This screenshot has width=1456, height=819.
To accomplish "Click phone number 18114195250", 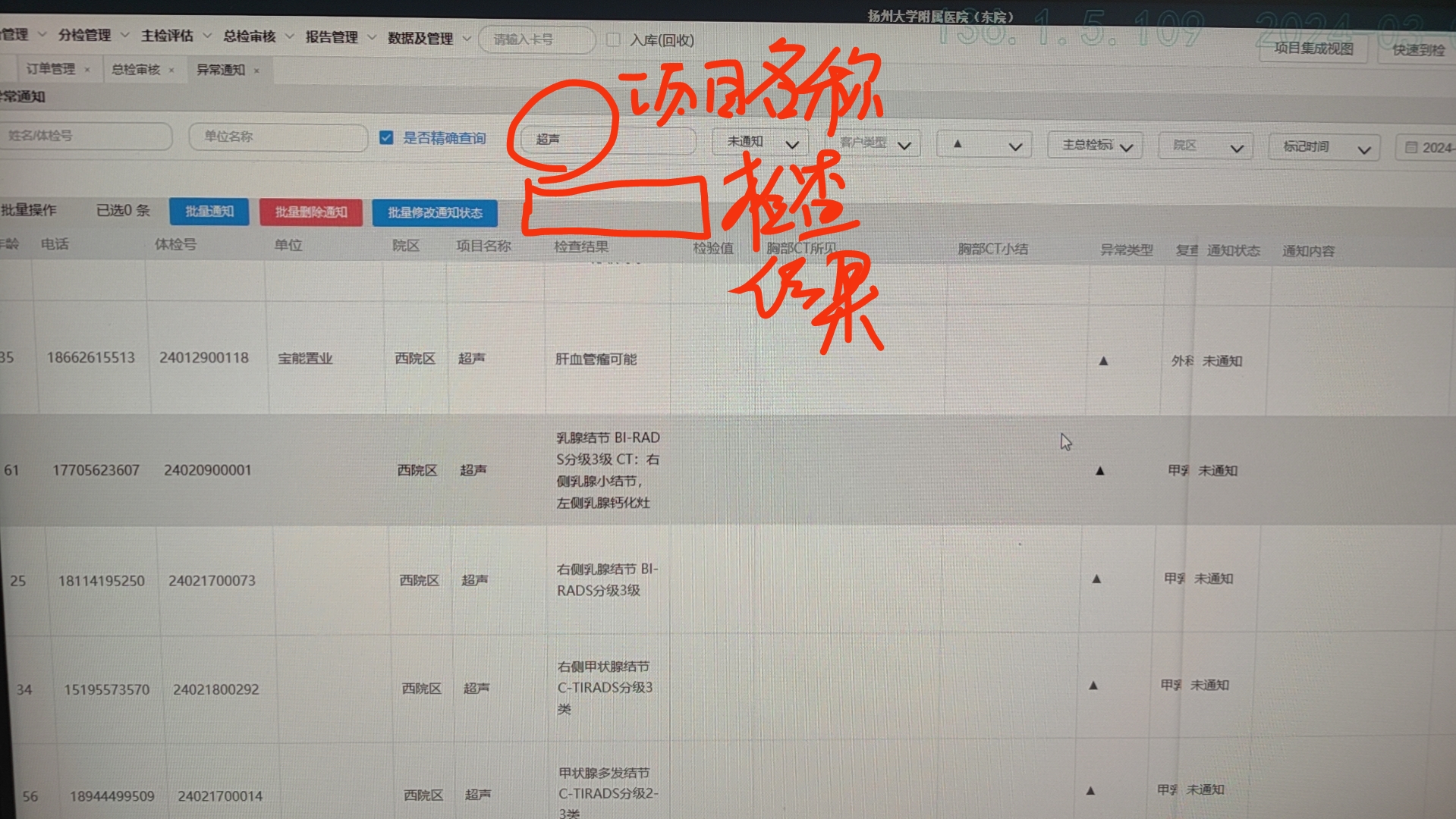I will click(102, 581).
